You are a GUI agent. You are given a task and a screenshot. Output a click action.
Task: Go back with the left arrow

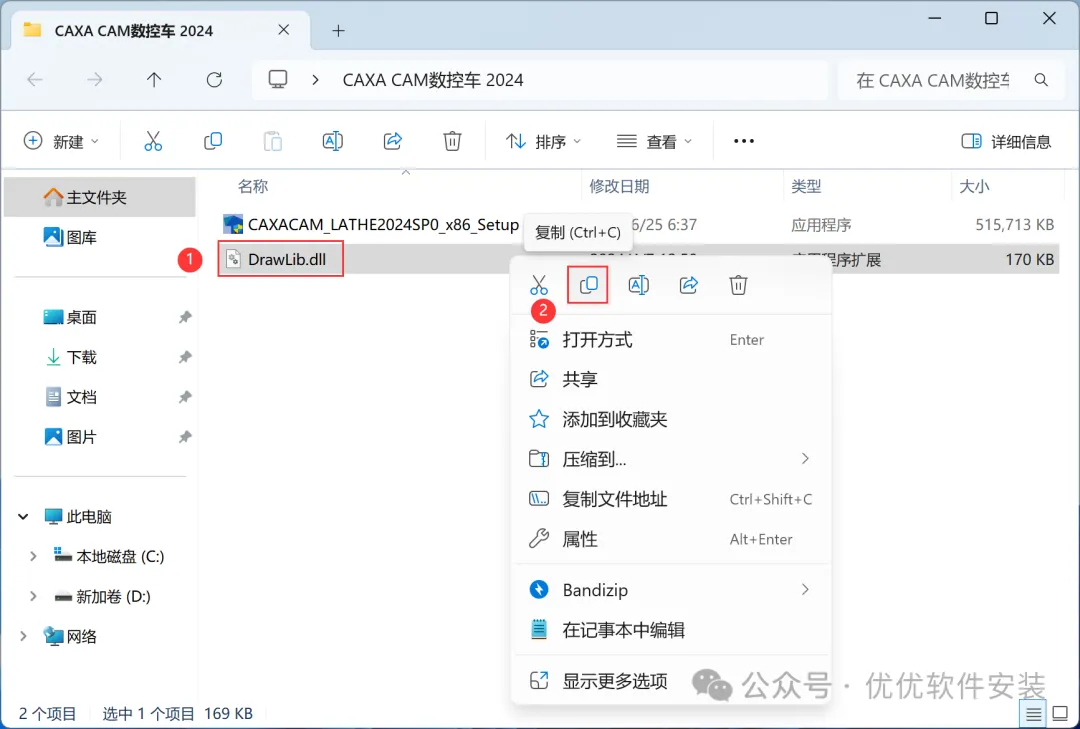click(x=35, y=80)
